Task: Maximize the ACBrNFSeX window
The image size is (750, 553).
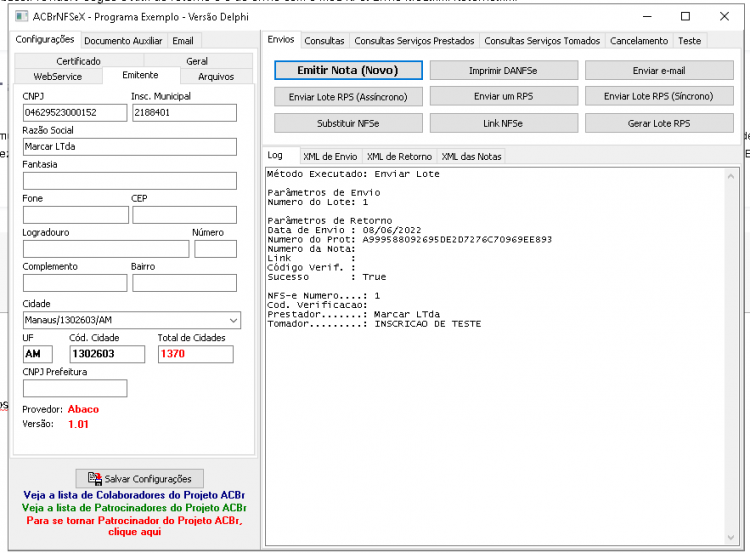Action: [x=685, y=17]
